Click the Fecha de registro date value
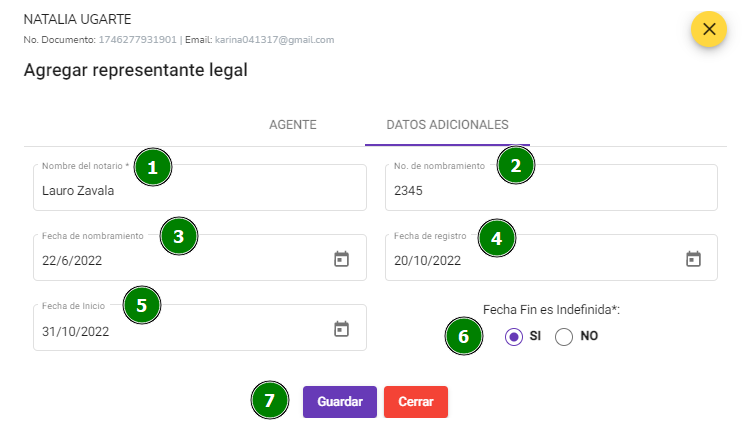 tap(427, 260)
